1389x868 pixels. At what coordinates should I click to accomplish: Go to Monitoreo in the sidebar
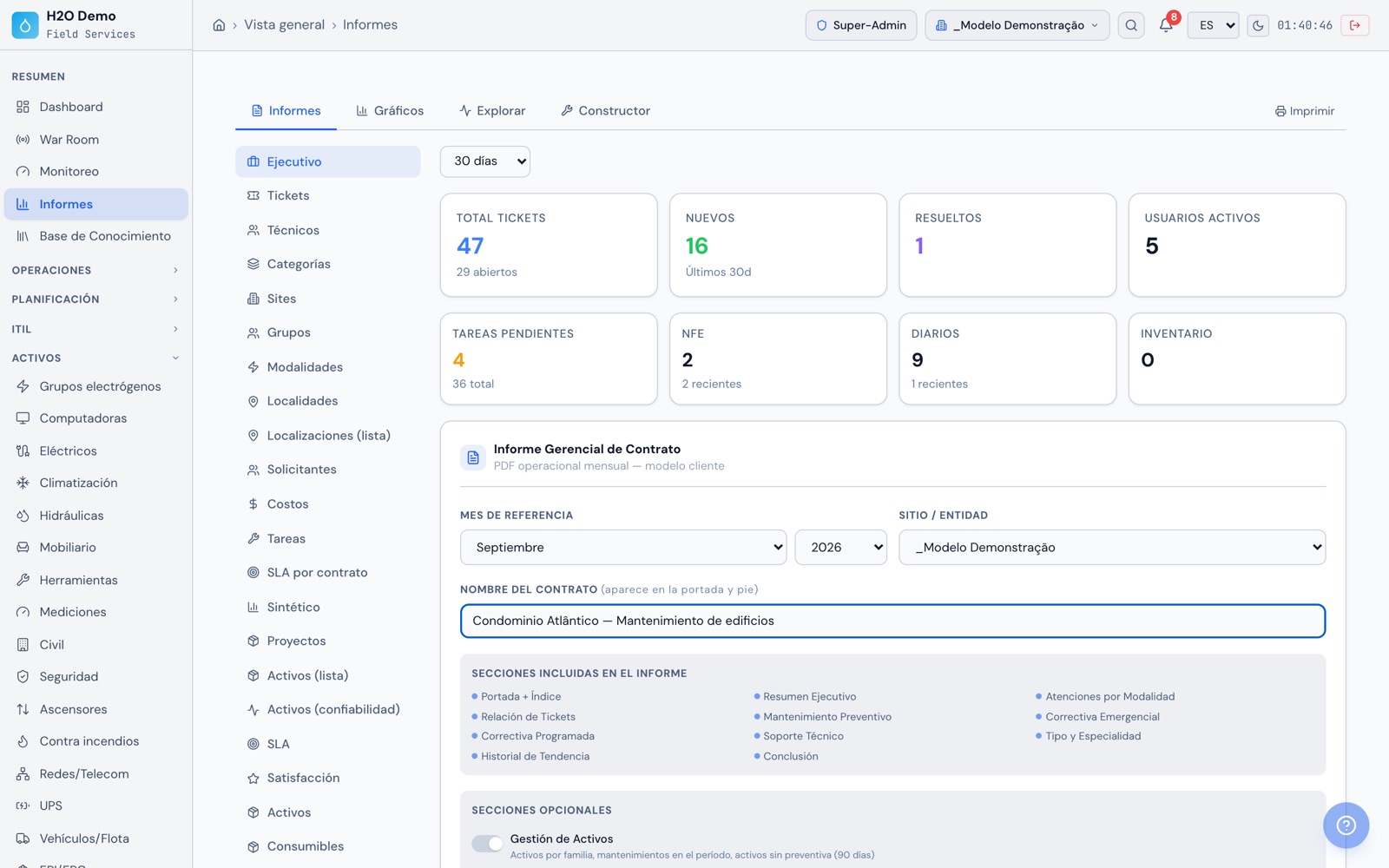(96, 172)
